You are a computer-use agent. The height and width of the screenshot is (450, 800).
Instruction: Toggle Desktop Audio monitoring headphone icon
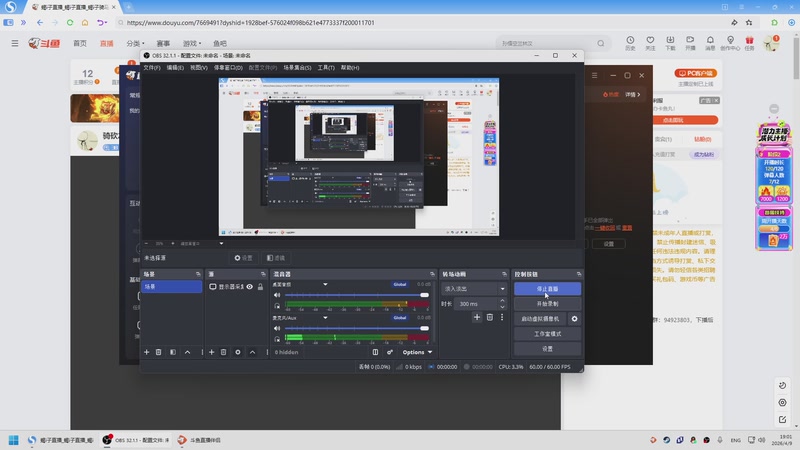277,306
